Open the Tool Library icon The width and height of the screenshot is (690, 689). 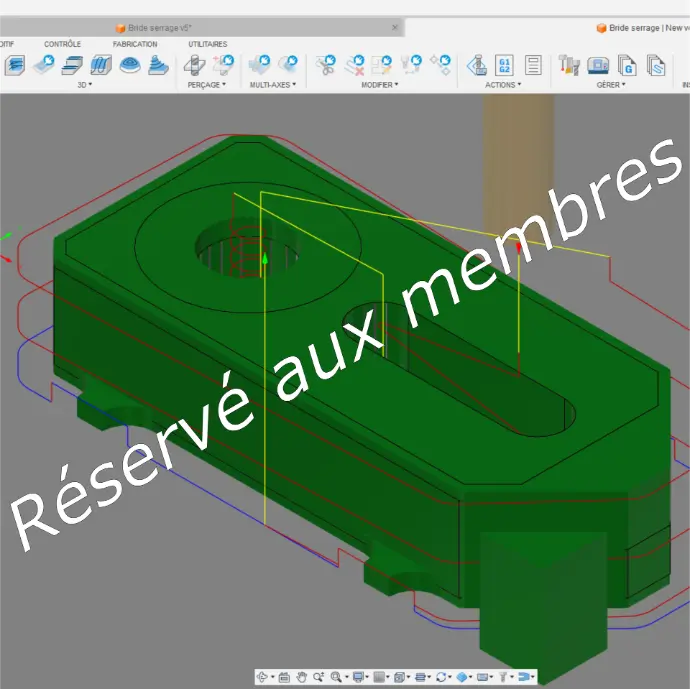(x=570, y=66)
